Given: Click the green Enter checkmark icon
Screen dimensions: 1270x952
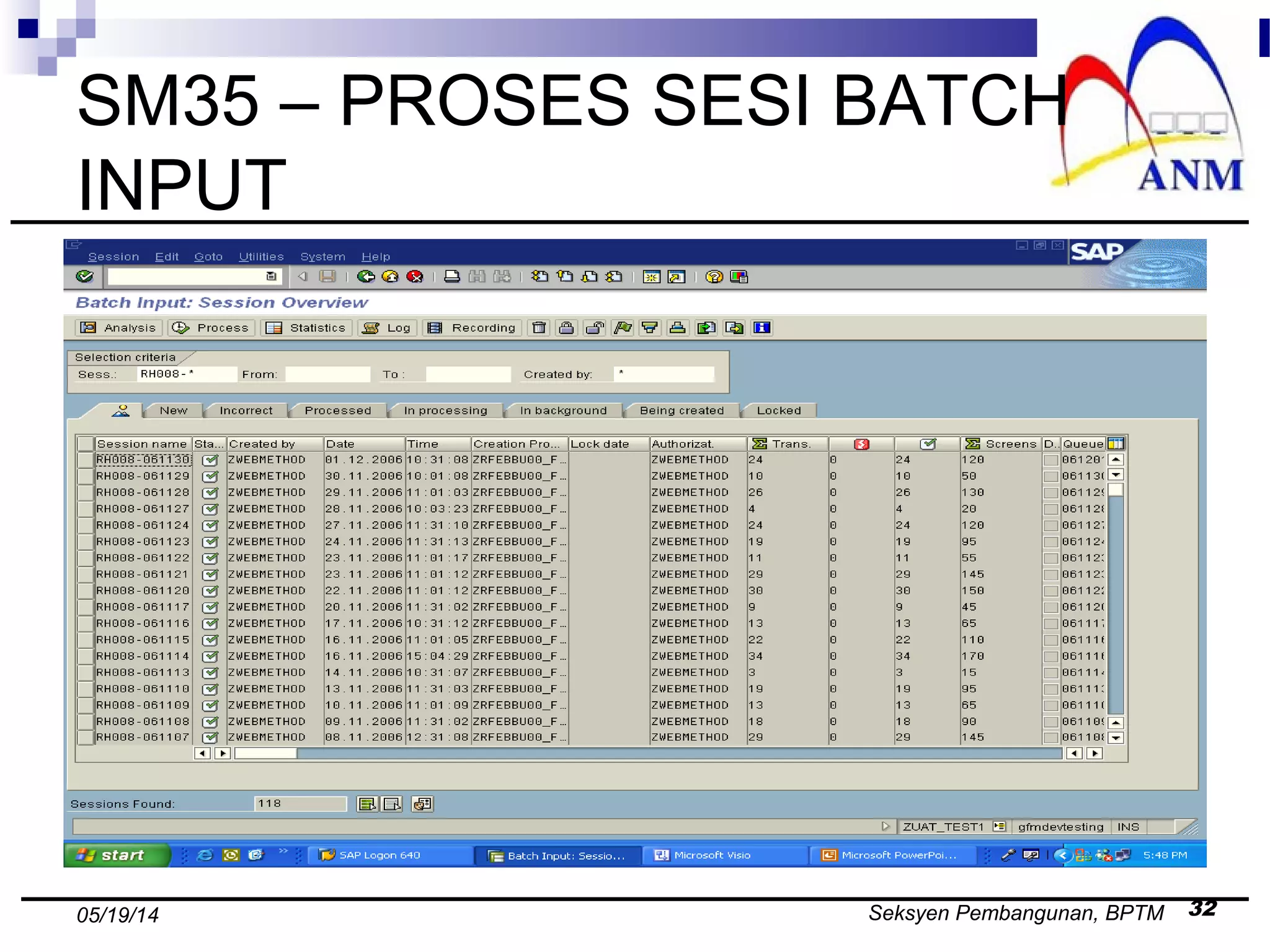Looking at the screenshot, I should click(85, 276).
